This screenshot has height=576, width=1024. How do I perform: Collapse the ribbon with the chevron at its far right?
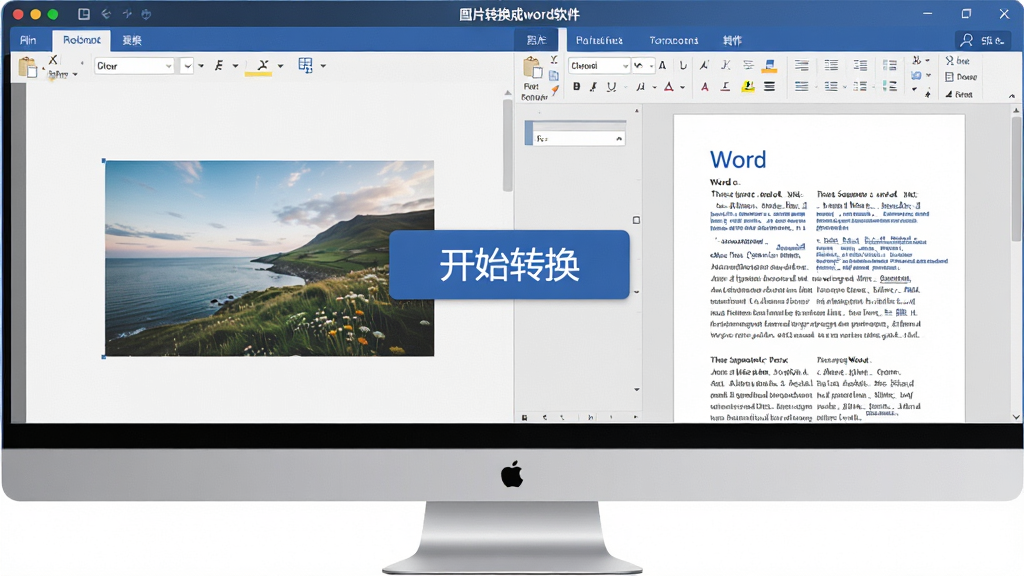[1012, 96]
